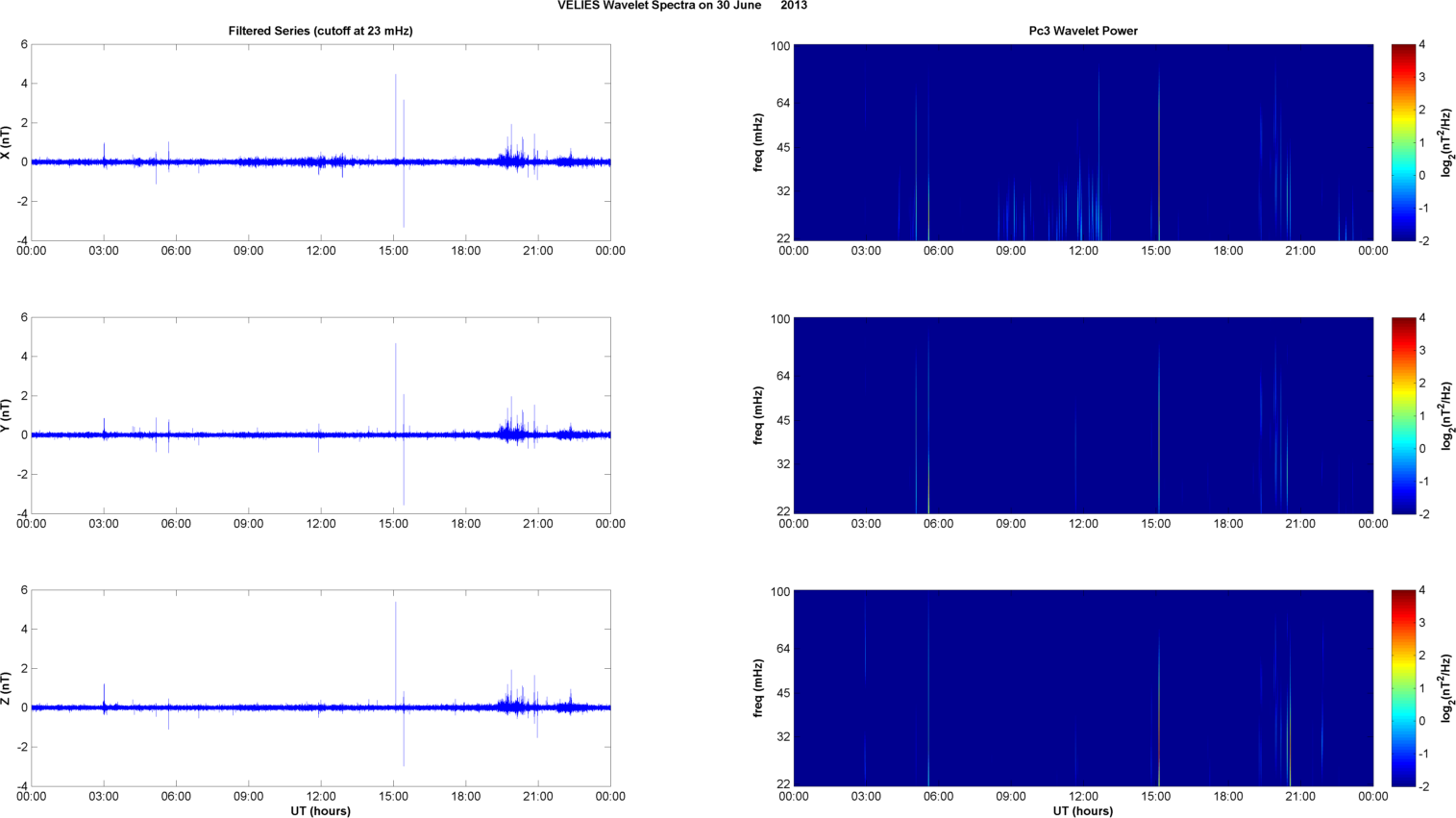Click the 18:00 tick label under Y series
This screenshot has height=818, width=1456.
coord(466,524)
